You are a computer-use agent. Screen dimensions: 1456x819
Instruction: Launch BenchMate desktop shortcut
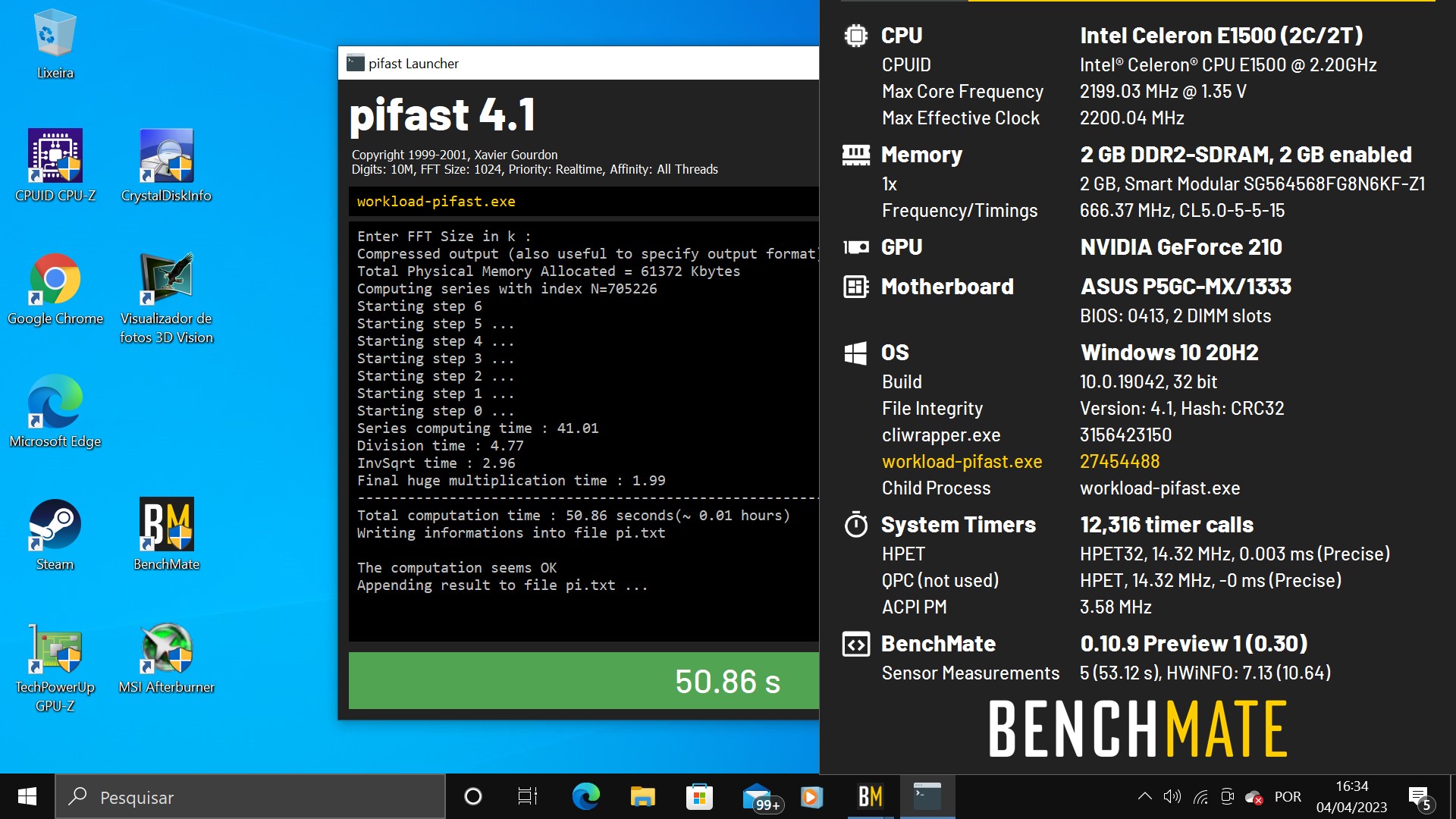[166, 535]
